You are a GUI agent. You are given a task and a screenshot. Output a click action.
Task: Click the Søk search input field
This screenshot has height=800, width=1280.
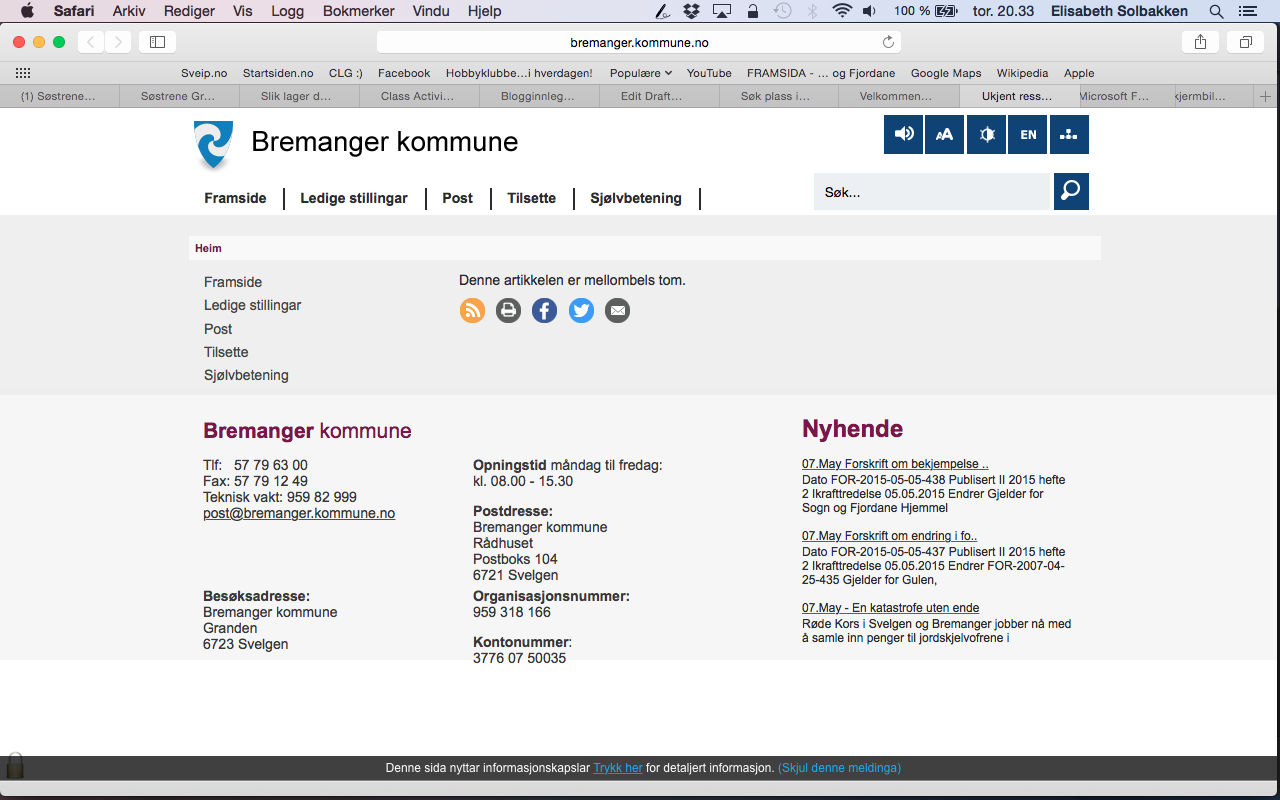933,191
